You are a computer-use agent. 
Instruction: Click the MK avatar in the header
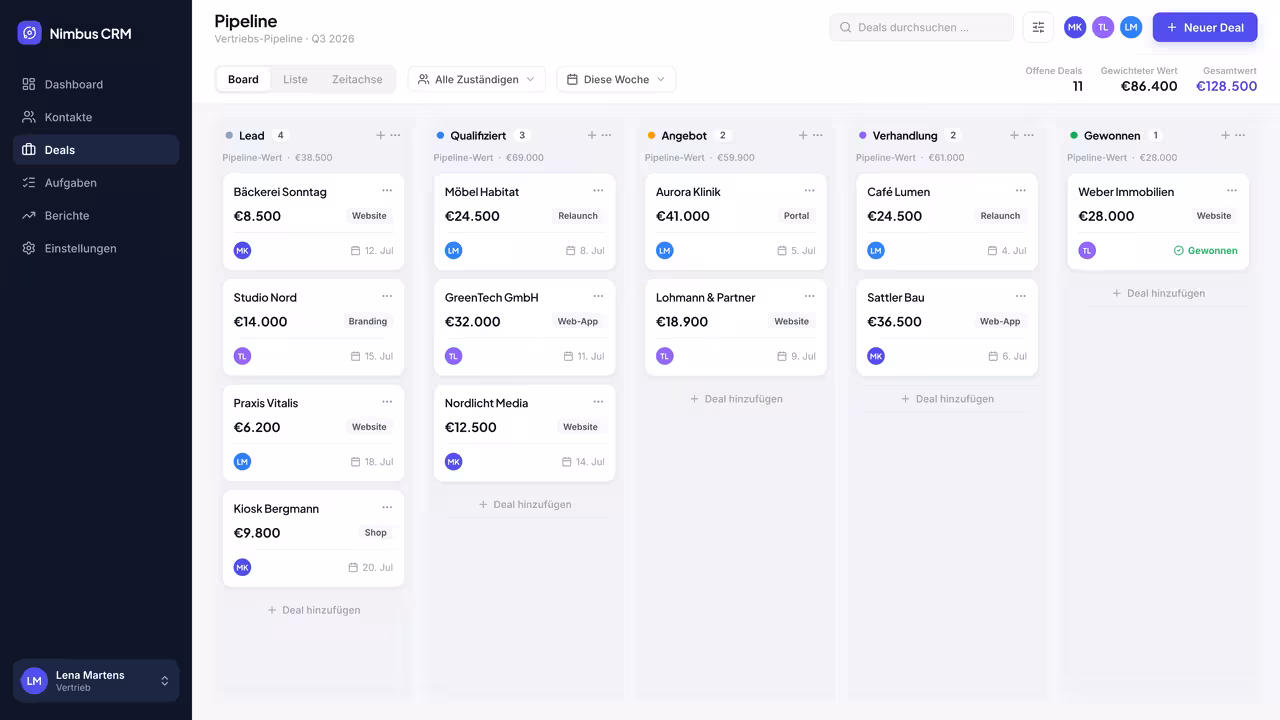click(x=1075, y=27)
